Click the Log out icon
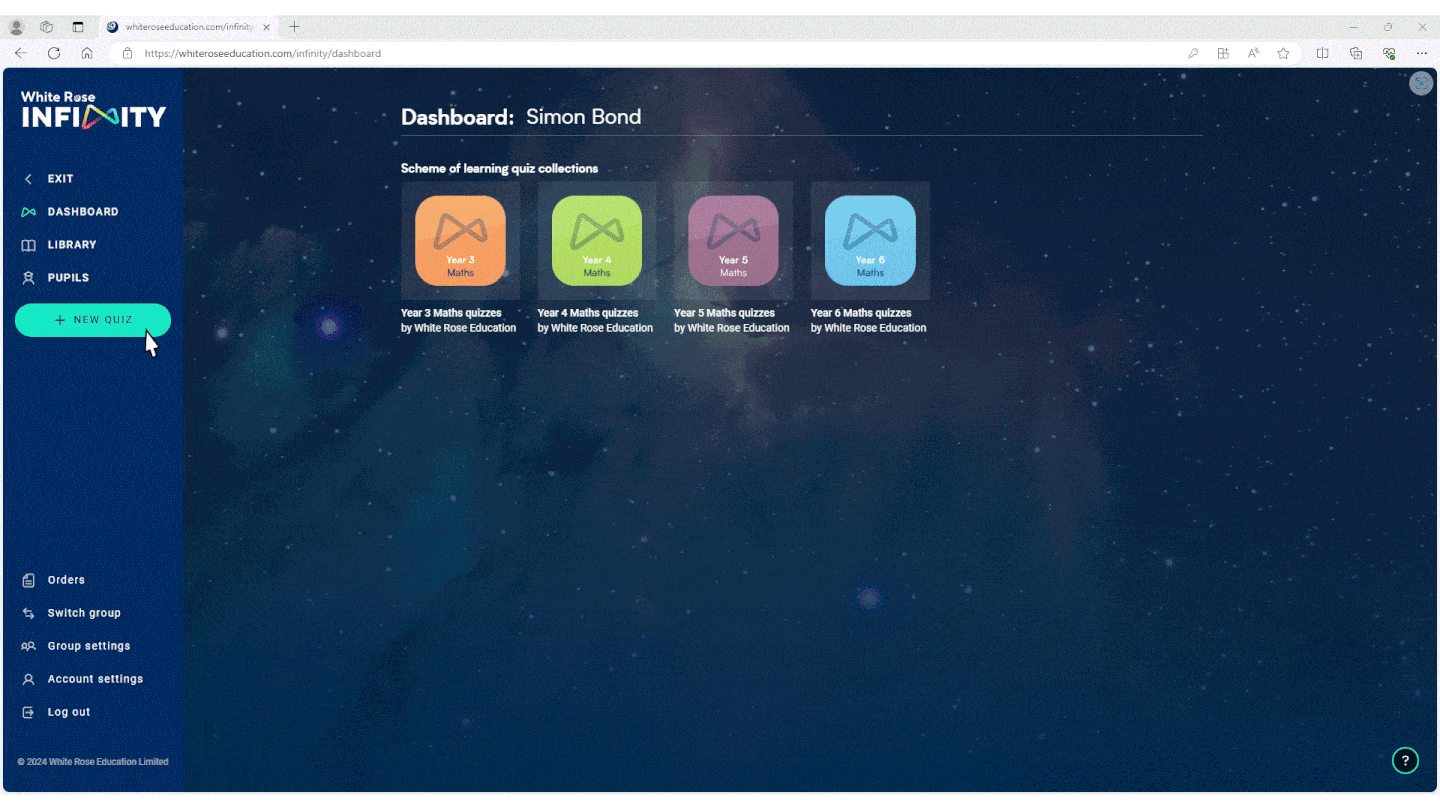 (28, 712)
